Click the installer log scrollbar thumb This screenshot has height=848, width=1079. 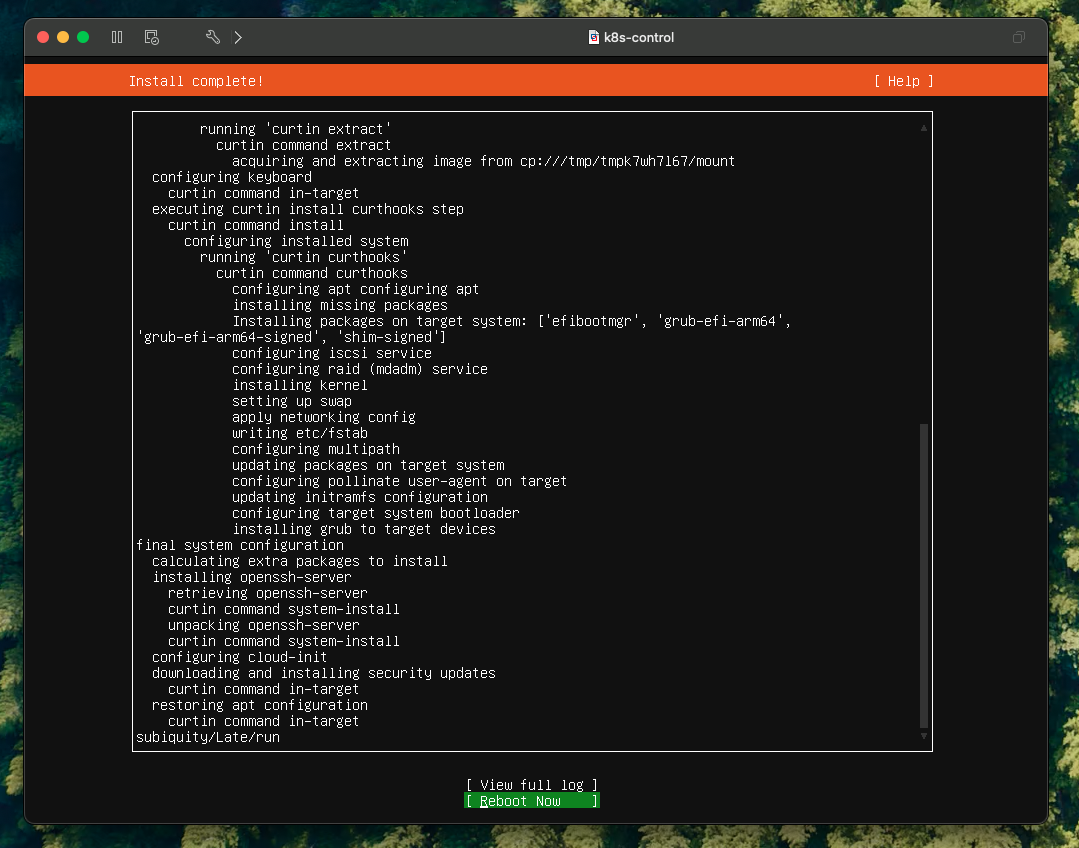pos(923,575)
